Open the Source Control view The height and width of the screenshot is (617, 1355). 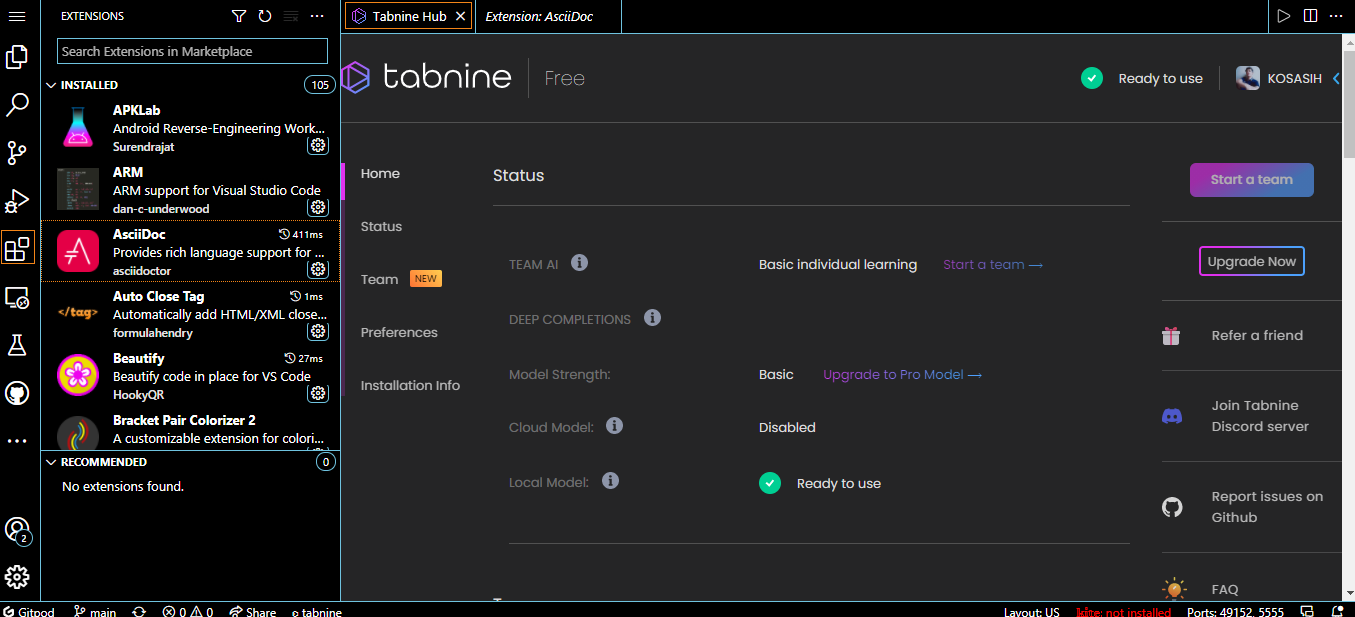tap(17, 153)
